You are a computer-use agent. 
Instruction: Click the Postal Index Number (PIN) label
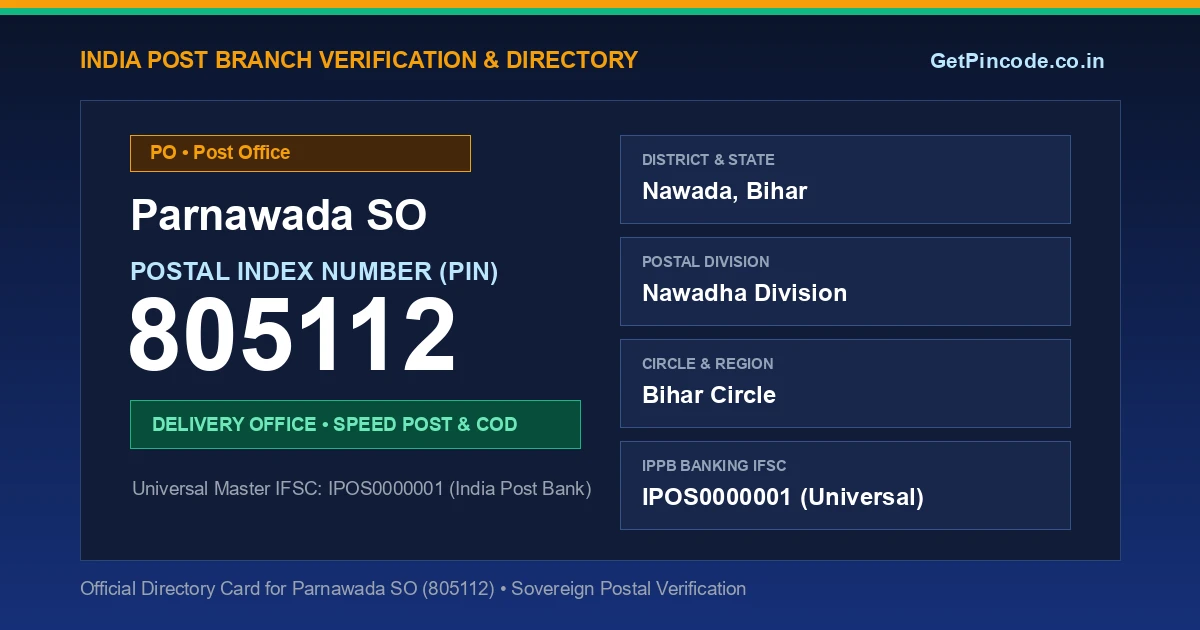click(x=314, y=271)
